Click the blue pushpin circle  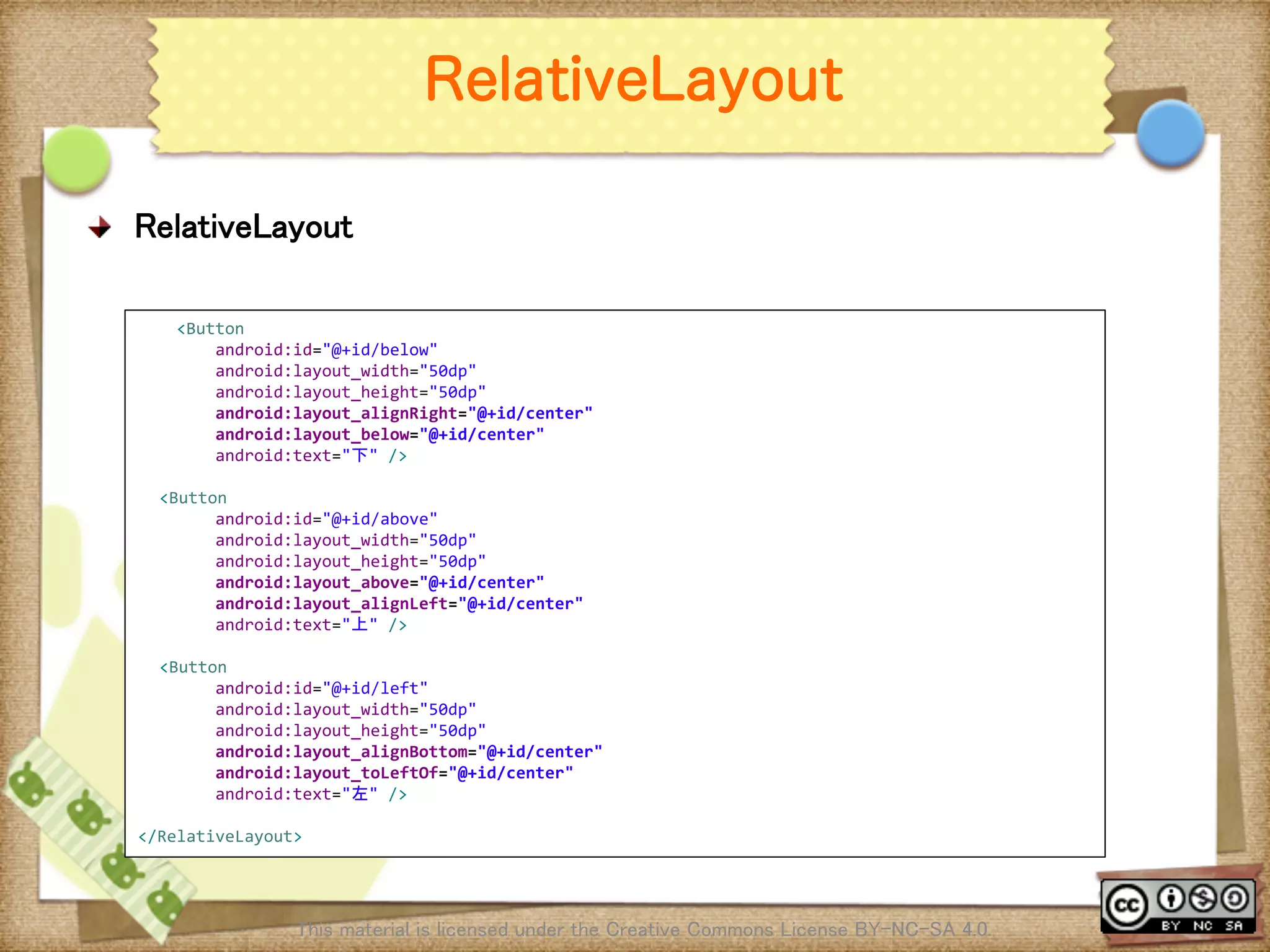pos(1170,134)
